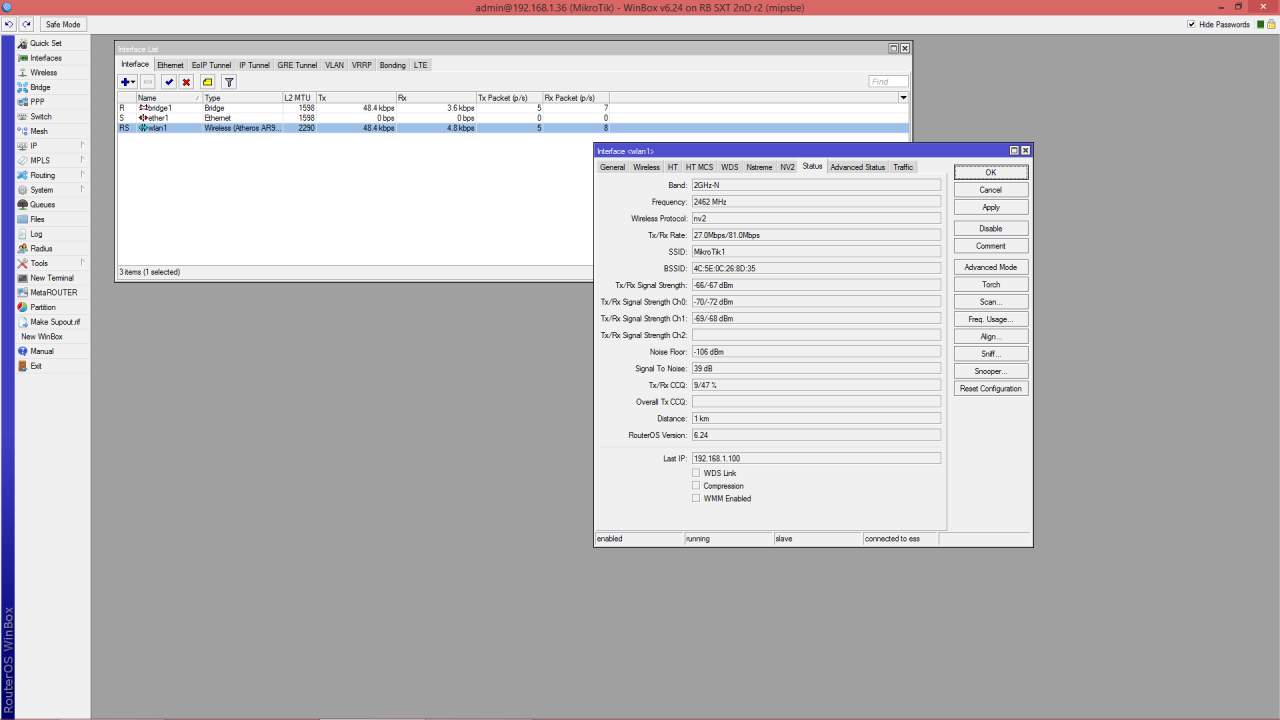Click the Reset Configuration button
Image resolution: width=1280 pixels, height=720 pixels.
[990, 389]
